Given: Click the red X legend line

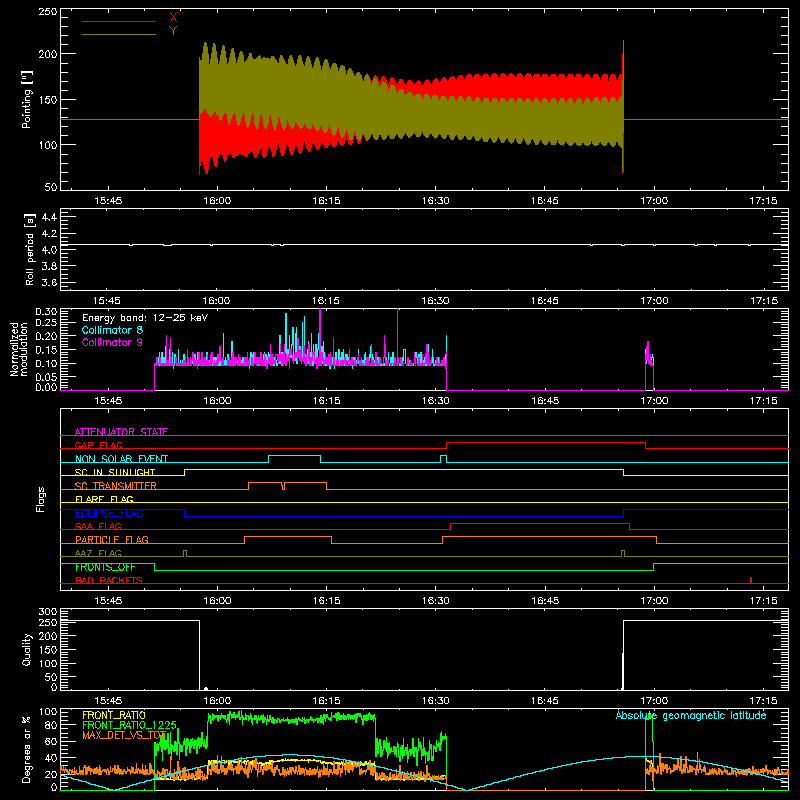Looking at the screenshot, I should point(119,21).
